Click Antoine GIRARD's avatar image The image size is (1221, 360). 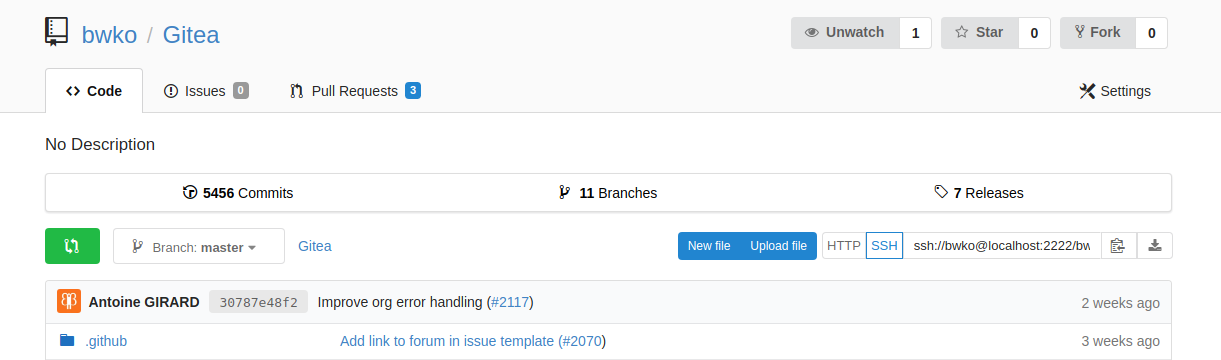pyautogui.click(x=69, y=302)
